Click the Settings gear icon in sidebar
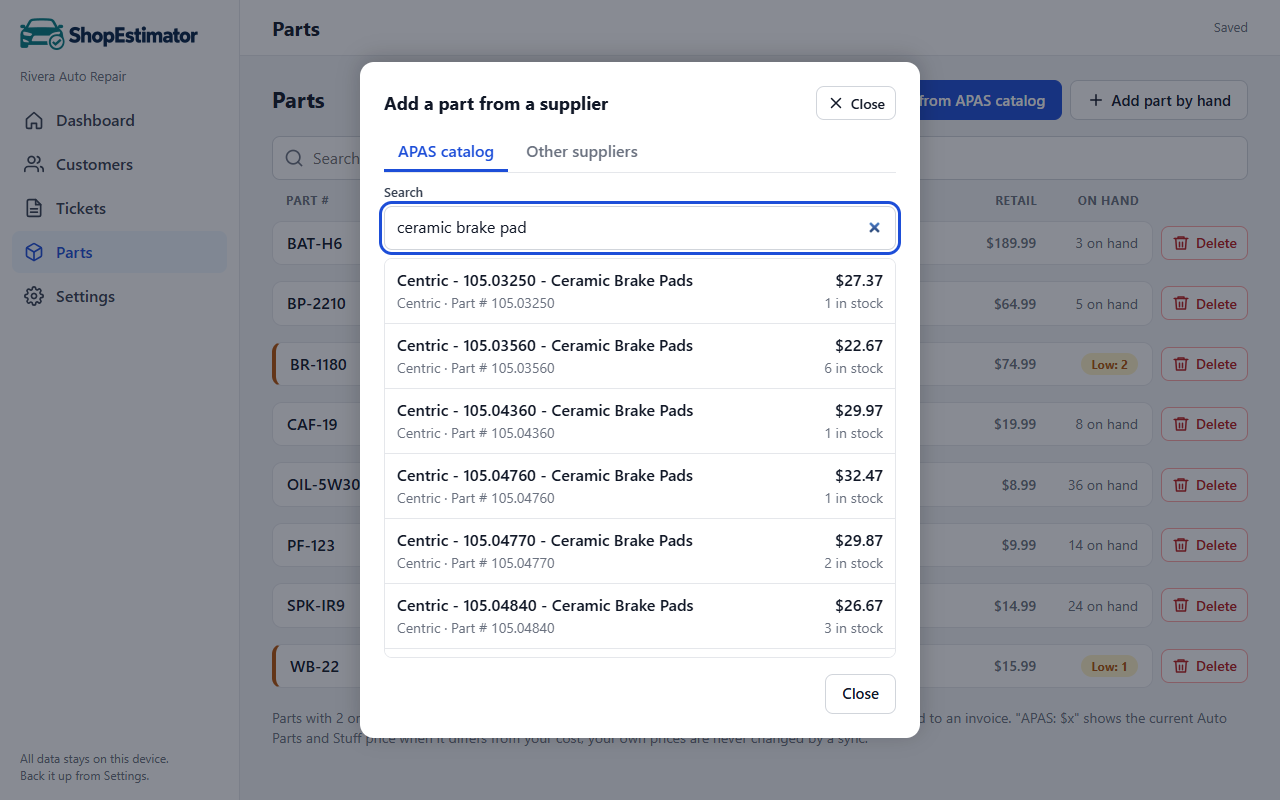1280x800 pixels. (x=34, y=297)
